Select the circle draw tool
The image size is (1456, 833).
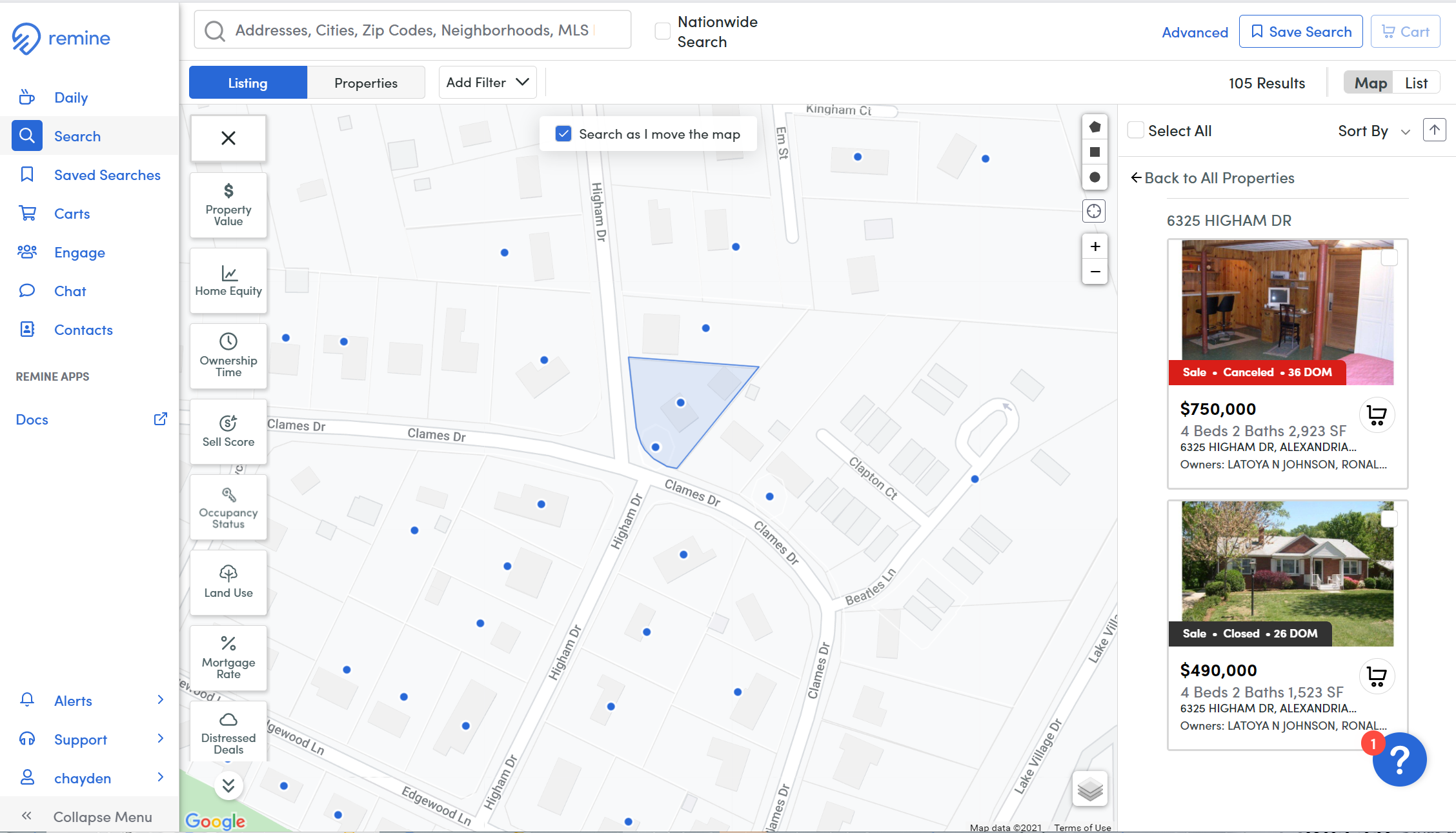click(1095, 177)
